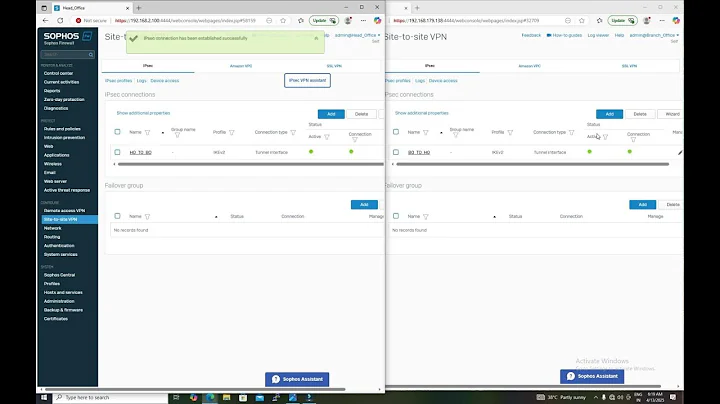Filter Head Office connections by Name
Screen dimensions: 720x404
pyautogui.click(x=147, y=132)
